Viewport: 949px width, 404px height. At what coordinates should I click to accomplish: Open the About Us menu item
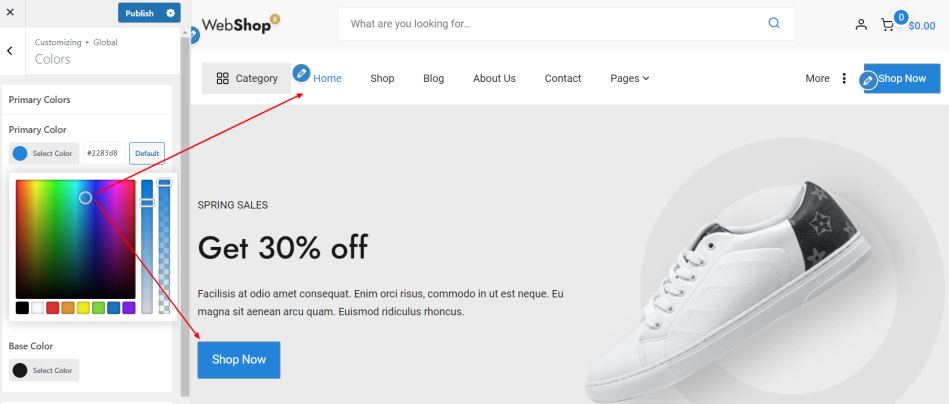click(494, 78)
